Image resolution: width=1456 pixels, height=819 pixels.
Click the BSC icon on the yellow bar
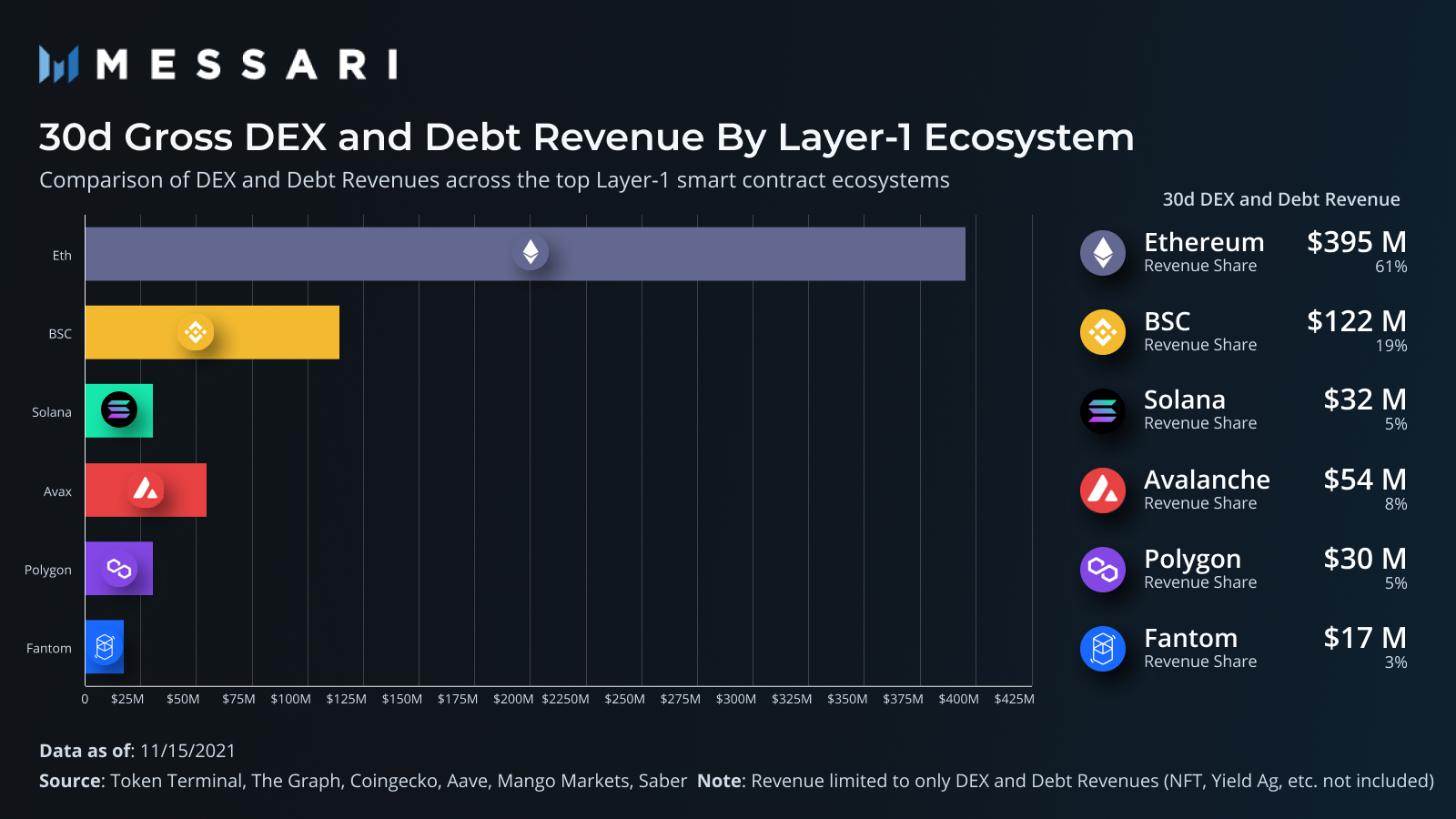(x=196, y=332)
